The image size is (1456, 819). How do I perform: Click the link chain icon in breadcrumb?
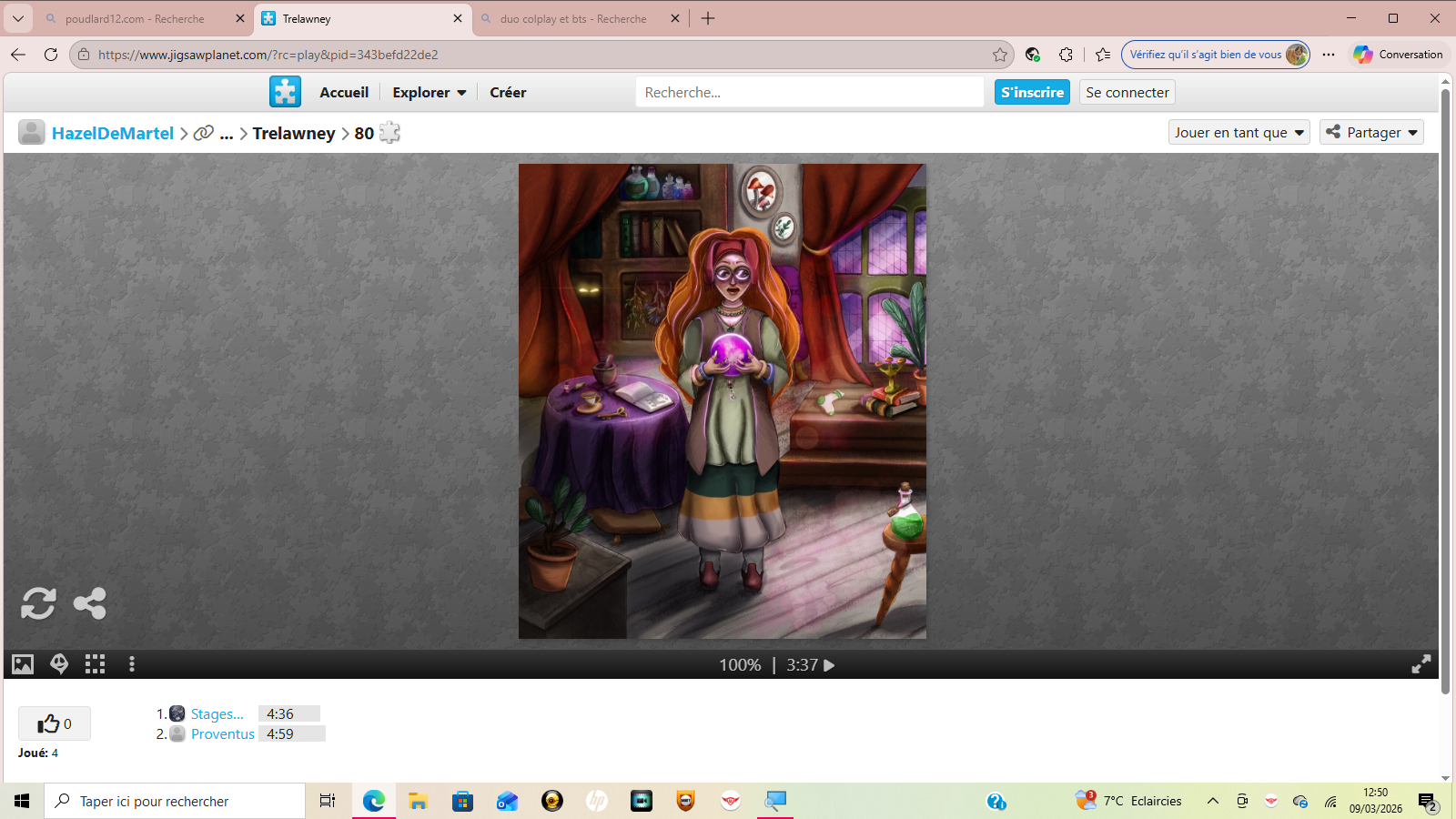(204, 133)
